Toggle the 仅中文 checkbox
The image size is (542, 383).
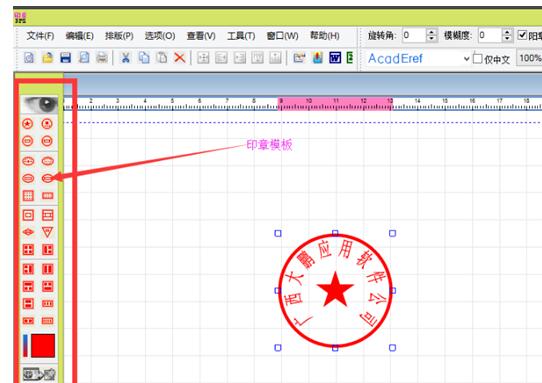(477, 58)
